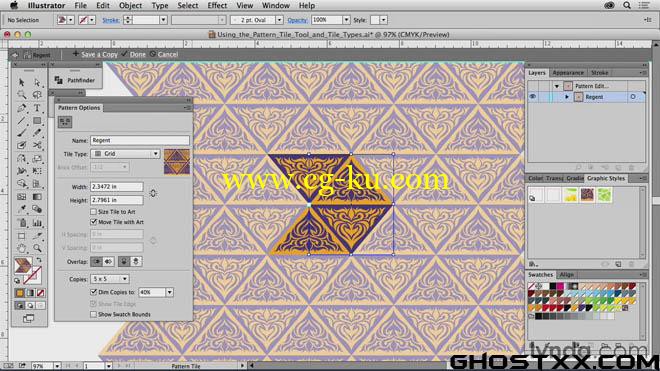Click the Stroke link in control bar
The height and width of the screenshot is (371, 660).
[111, 20]
